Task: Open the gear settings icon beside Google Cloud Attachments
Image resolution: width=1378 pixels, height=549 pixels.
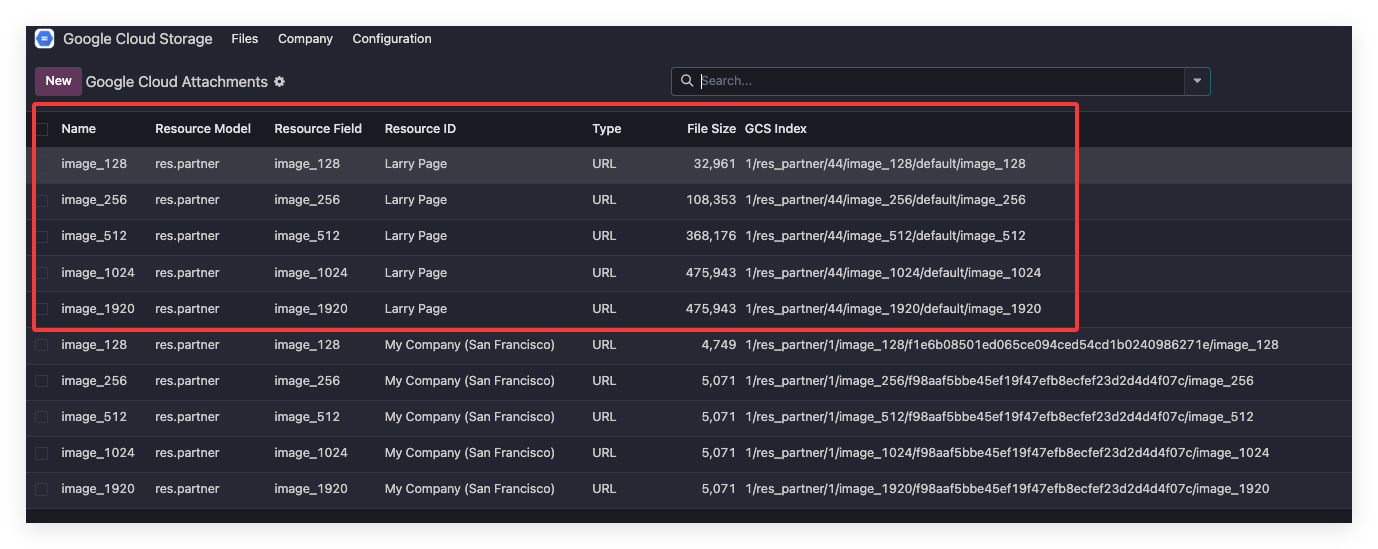Action: click(280, 82)
